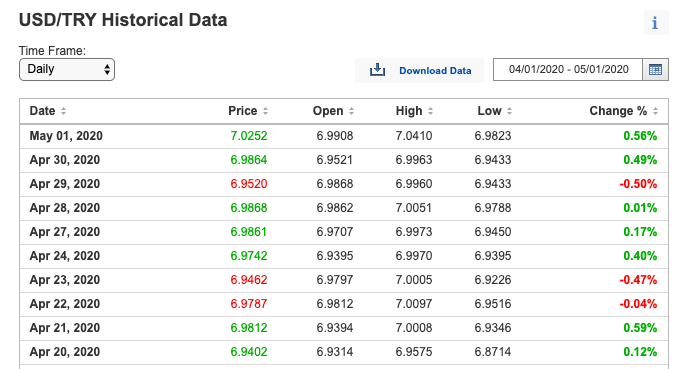Select the 04/01/2020 - 05/01/2020 date range field
685x369 pixels.
568,69
